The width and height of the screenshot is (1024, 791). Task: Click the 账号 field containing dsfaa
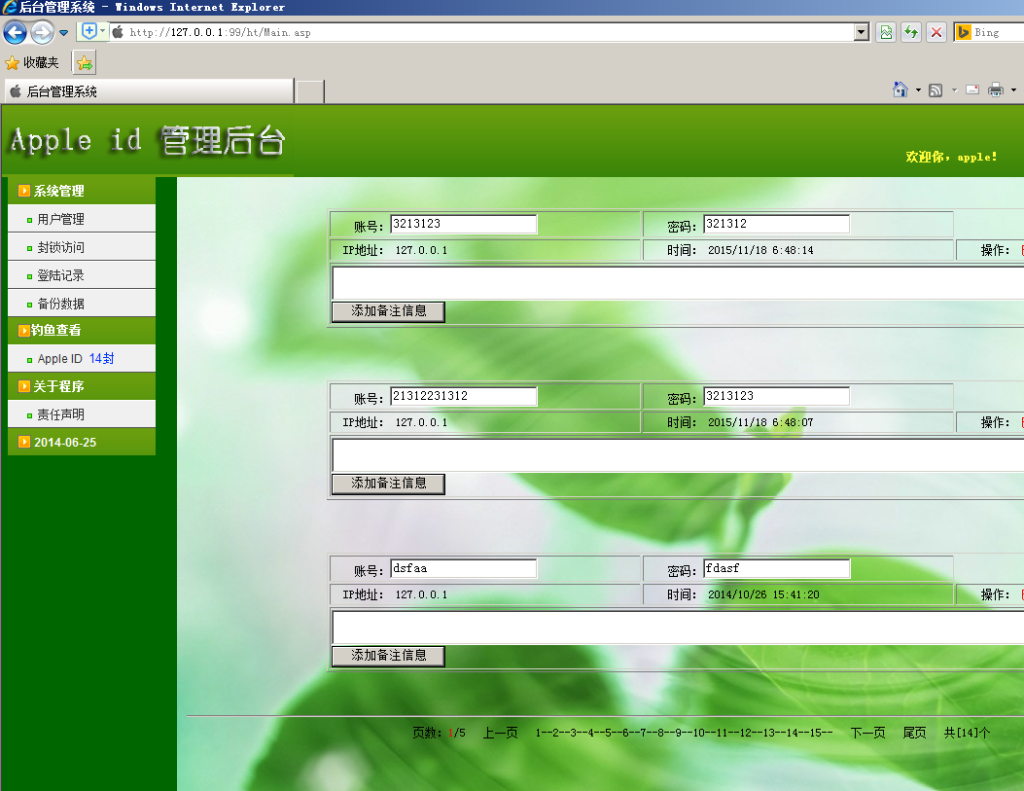point(464,569)
